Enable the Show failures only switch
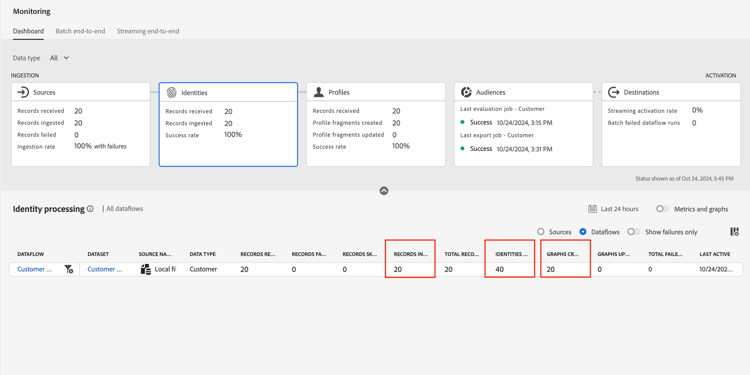The image size is (750, 375). pos(634,232)
